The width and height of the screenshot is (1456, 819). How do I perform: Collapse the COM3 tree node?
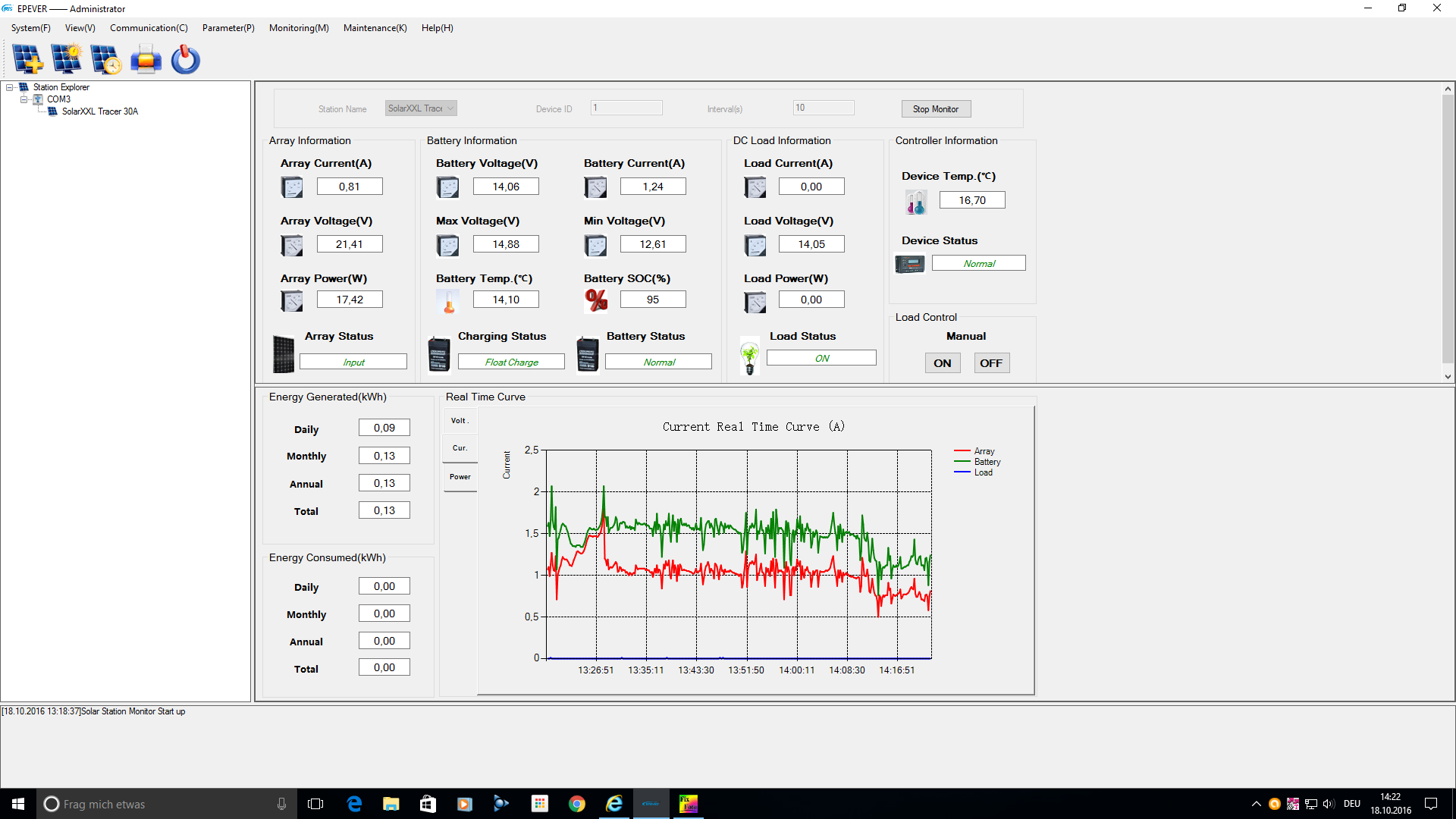[24, 99]
